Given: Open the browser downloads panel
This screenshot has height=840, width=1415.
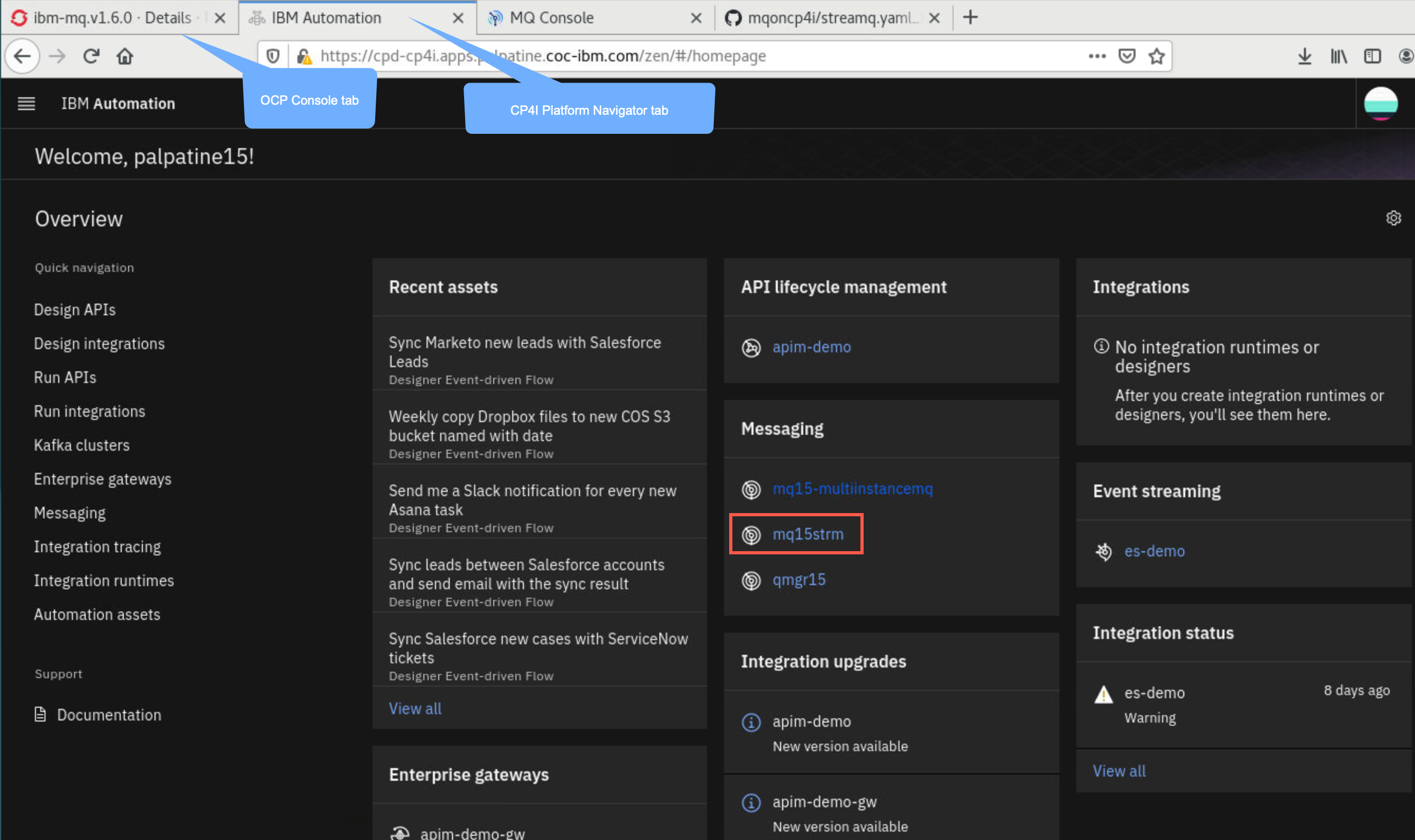Looking at the screenshot, I should (1304, 56).
